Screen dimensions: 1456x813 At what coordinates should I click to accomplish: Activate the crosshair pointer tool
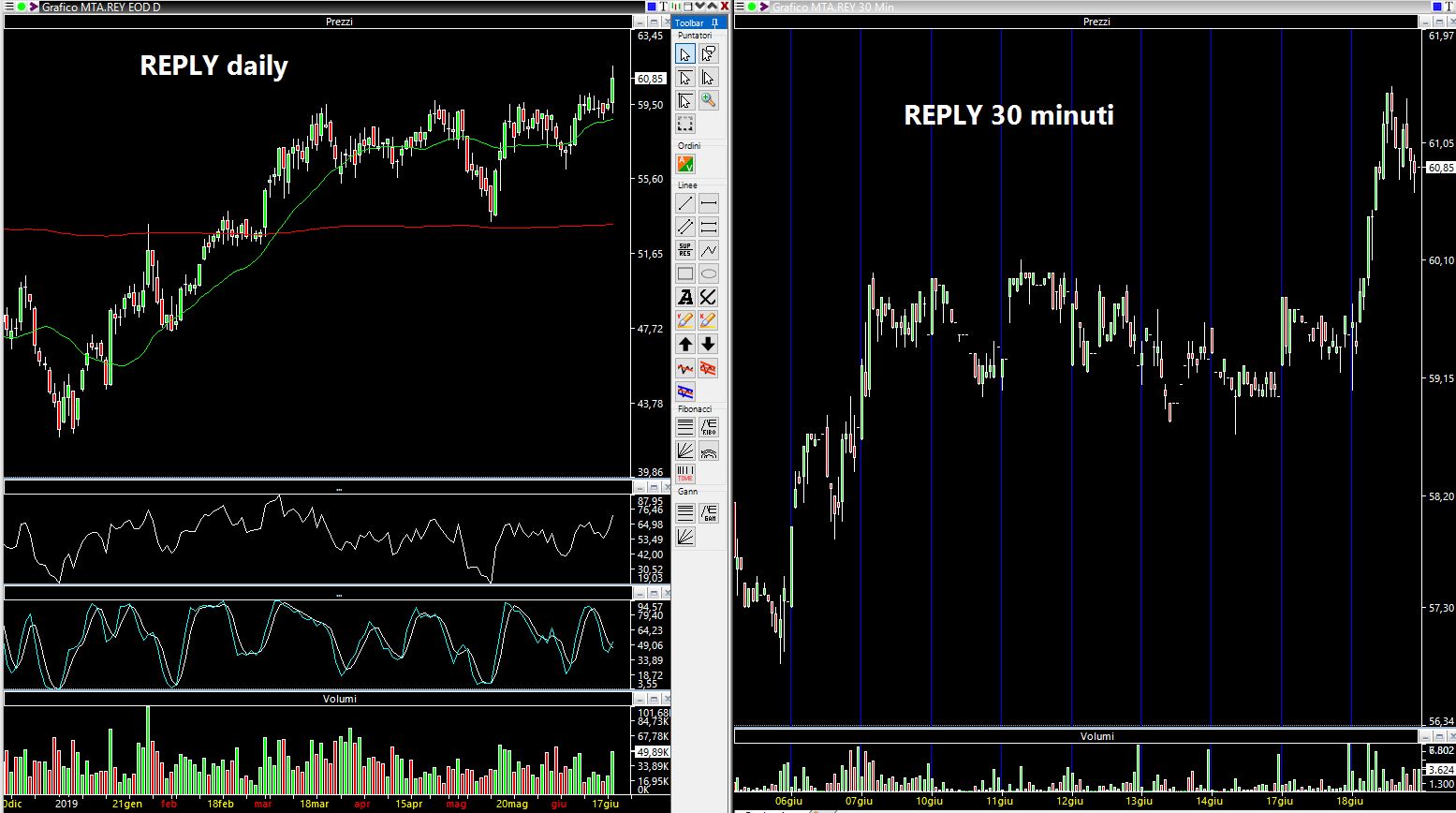pos(685,101)
